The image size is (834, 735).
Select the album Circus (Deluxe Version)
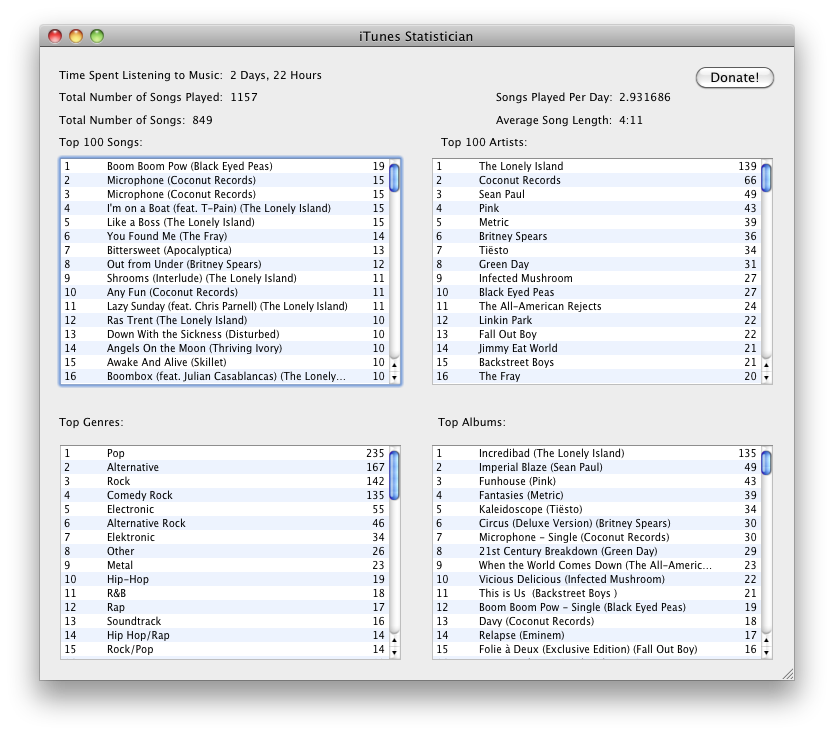(x=597, y=523)
